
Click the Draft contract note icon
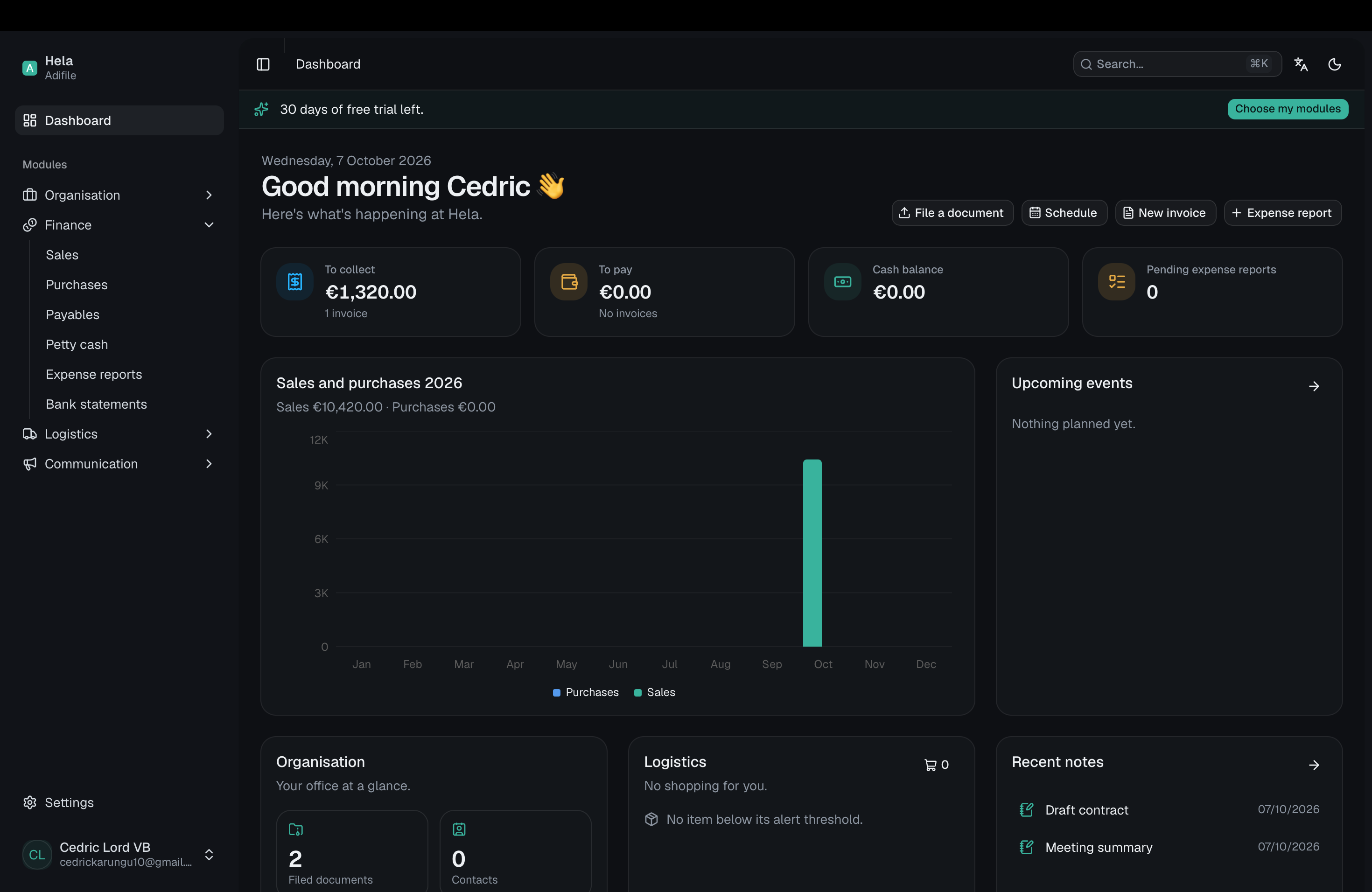click(x=1026, y=809)
